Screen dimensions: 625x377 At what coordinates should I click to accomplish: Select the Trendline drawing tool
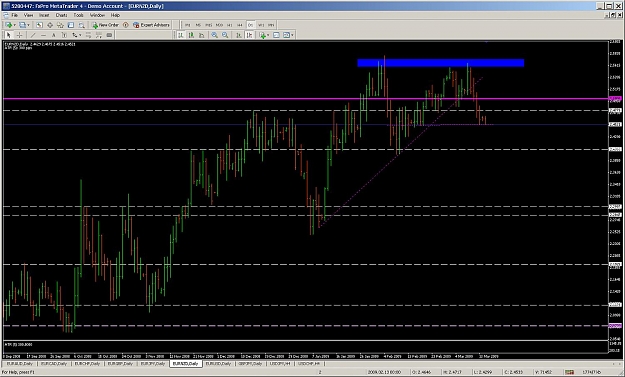pos(33,35)
